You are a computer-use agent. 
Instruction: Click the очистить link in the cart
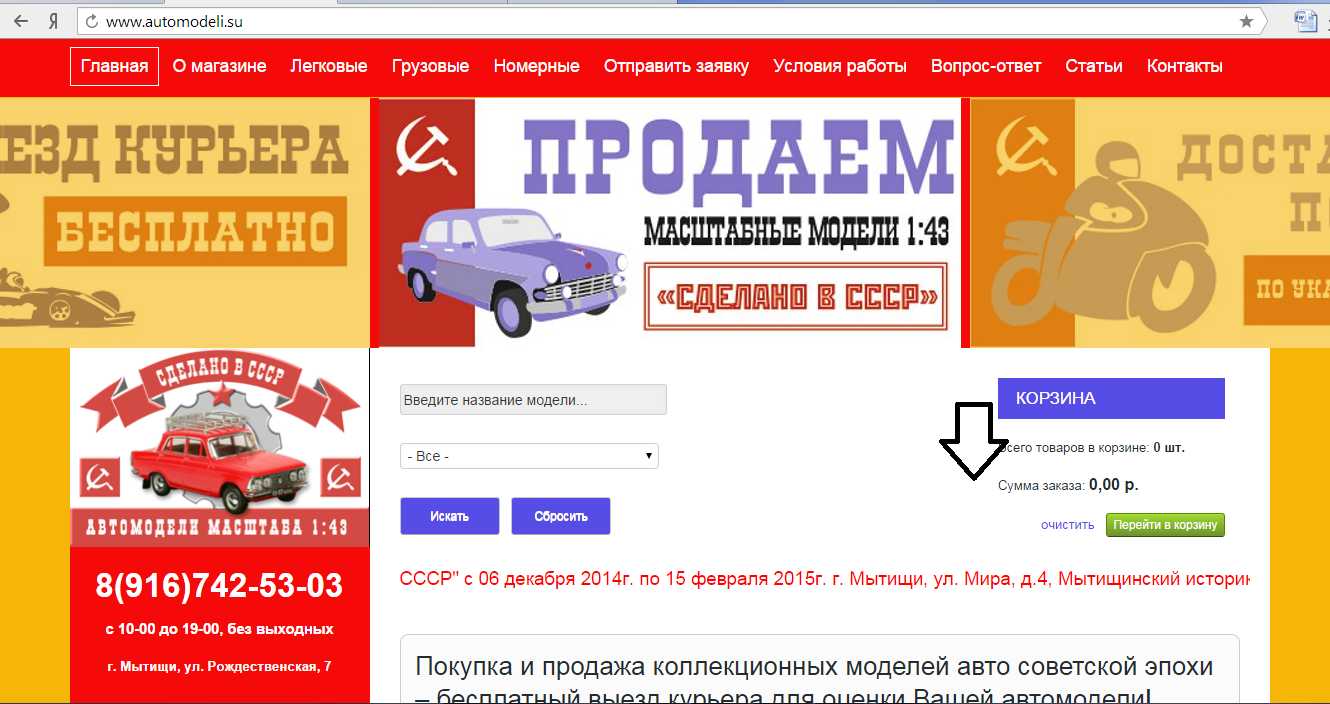point(1068,525)
